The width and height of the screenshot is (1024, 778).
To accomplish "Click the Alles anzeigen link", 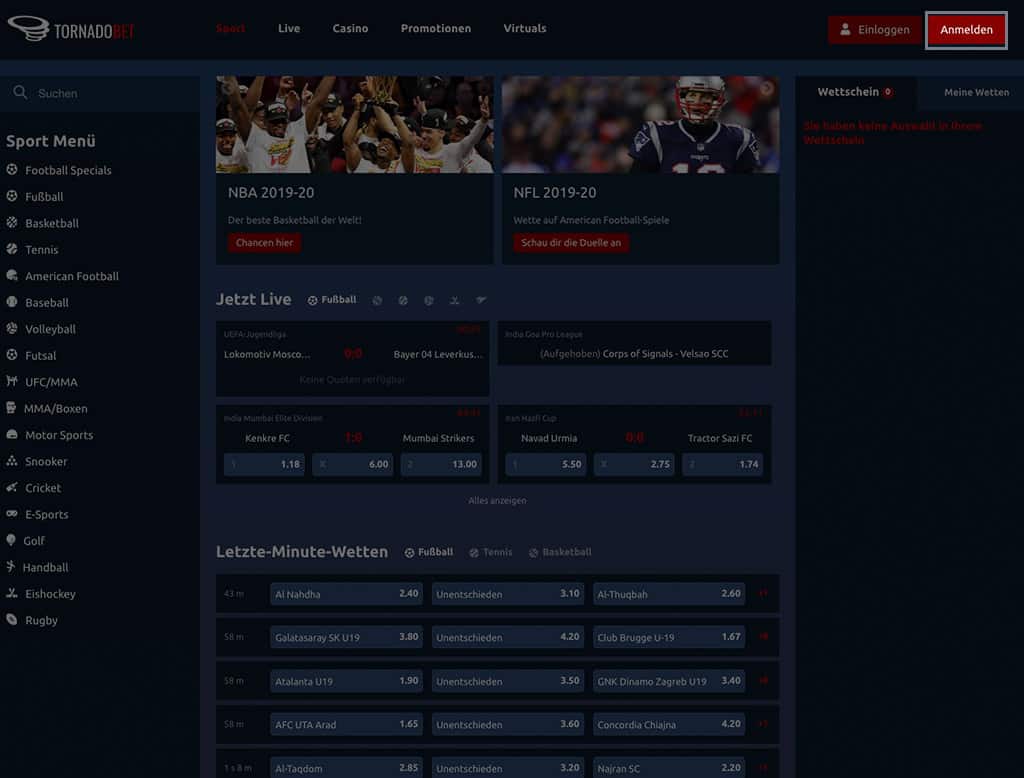I will [x=497, y=500].
